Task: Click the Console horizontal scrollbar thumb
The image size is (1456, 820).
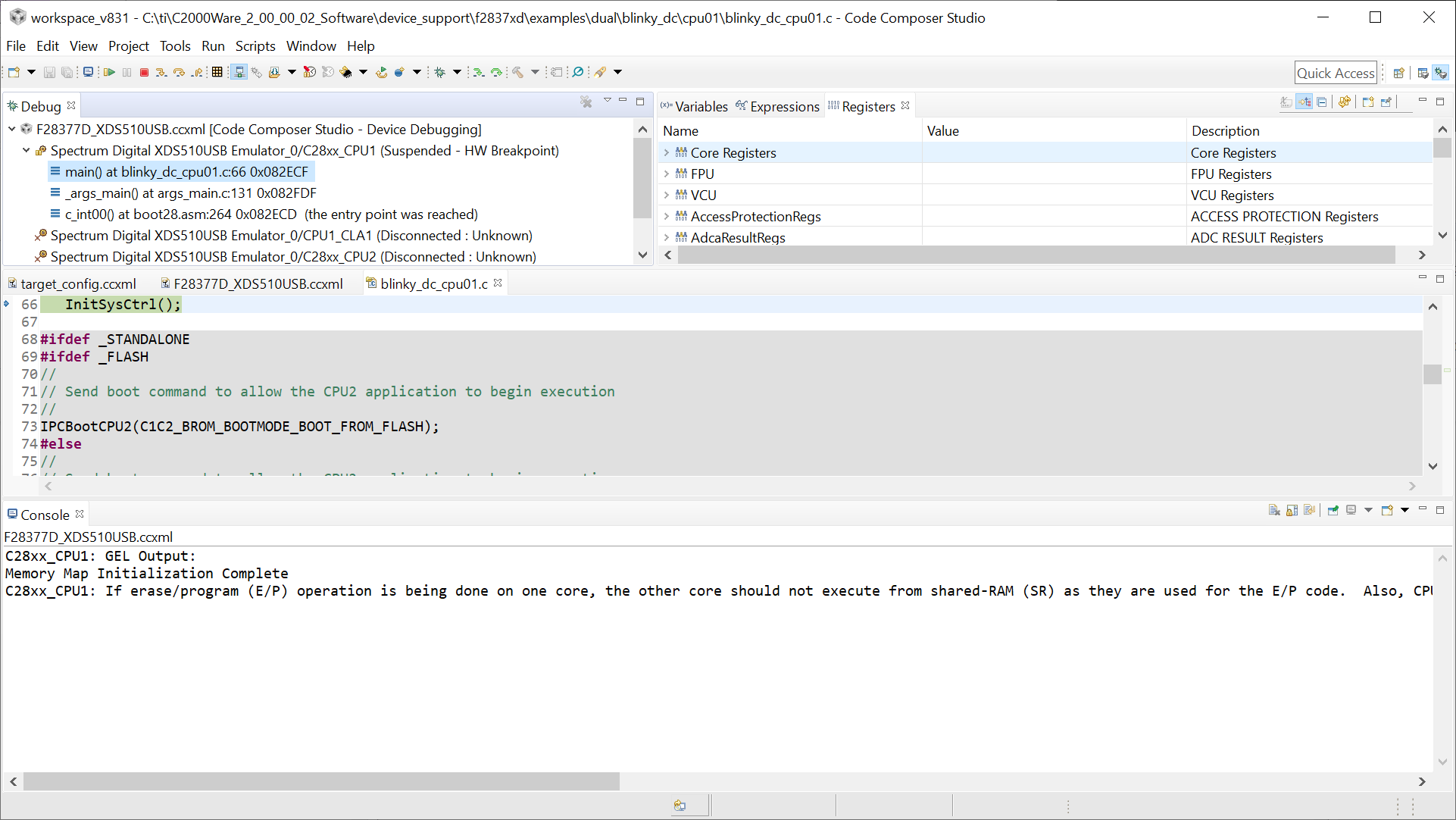Action: click(321, 781)
